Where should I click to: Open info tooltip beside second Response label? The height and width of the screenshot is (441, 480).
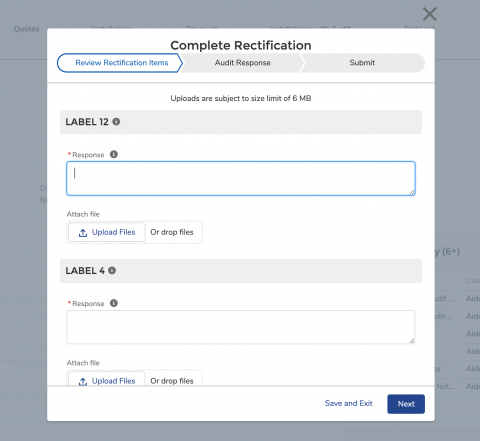pyautogui.click(x=114, y=303)
